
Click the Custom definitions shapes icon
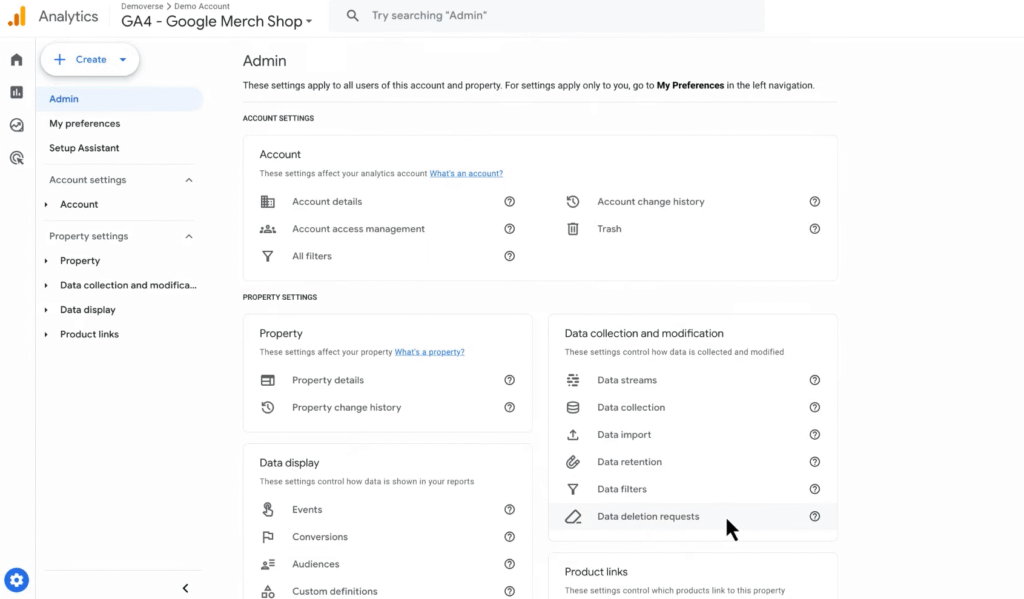(x=268, y=592)
